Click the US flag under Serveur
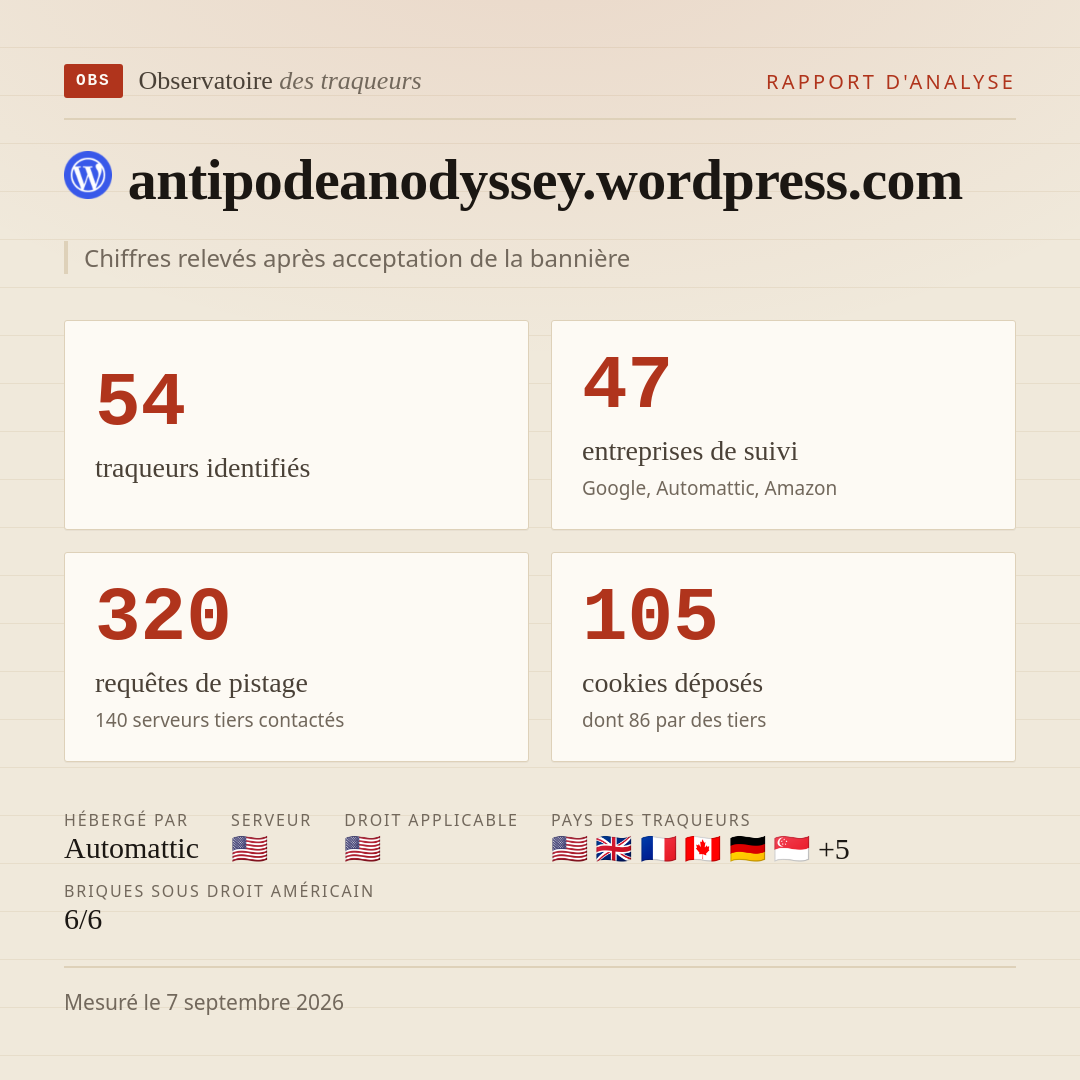 pyautogui.click(x=249, y=849)
